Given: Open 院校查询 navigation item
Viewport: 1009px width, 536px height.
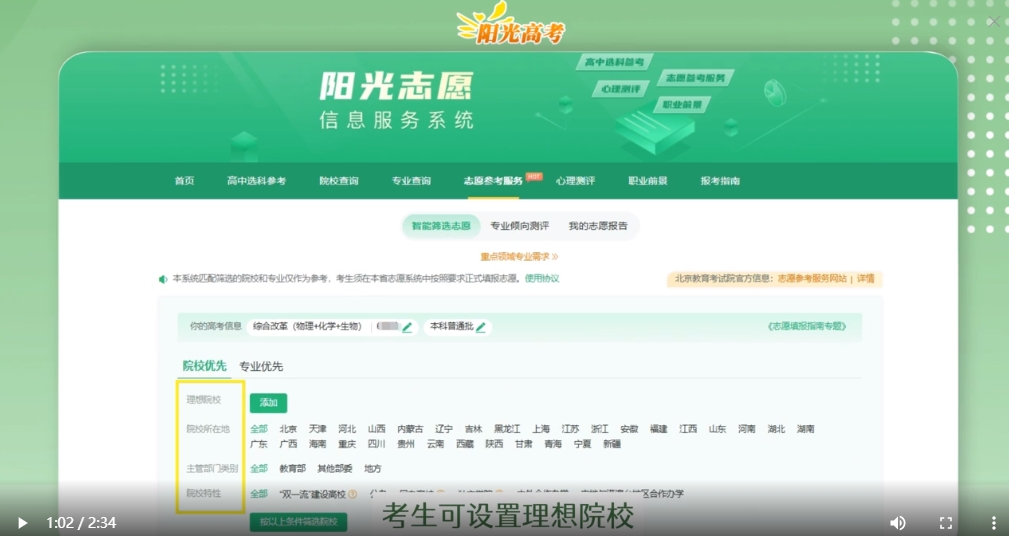Looking at the screenshot, I should coord(339,181).
